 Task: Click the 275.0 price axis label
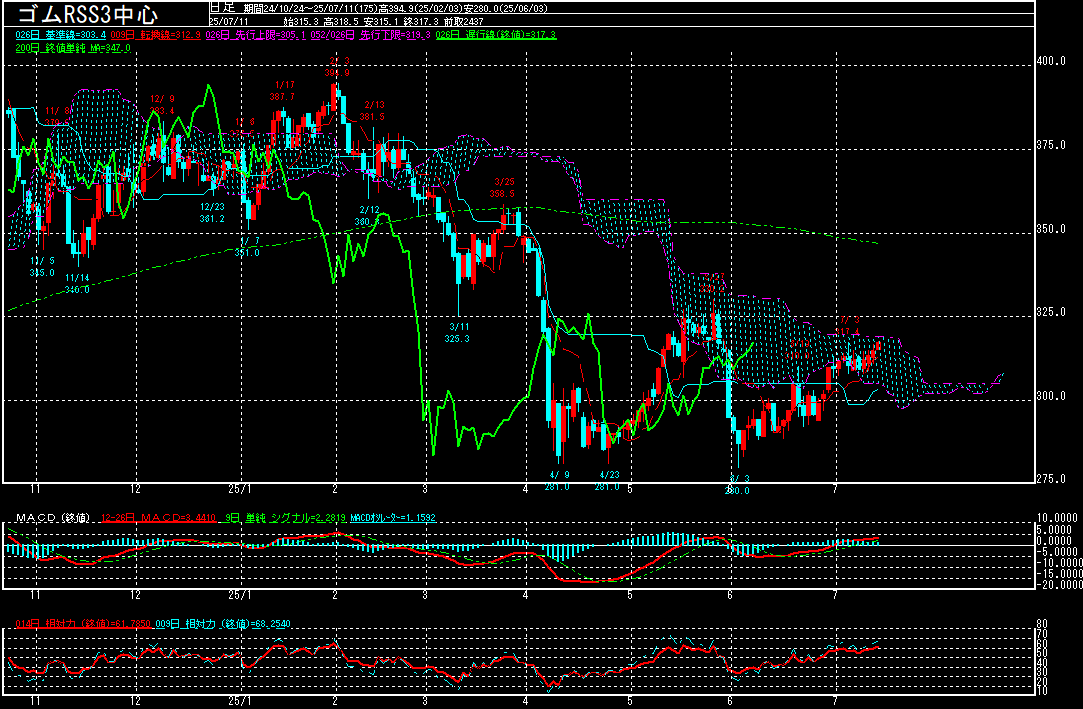(1051, 478)
